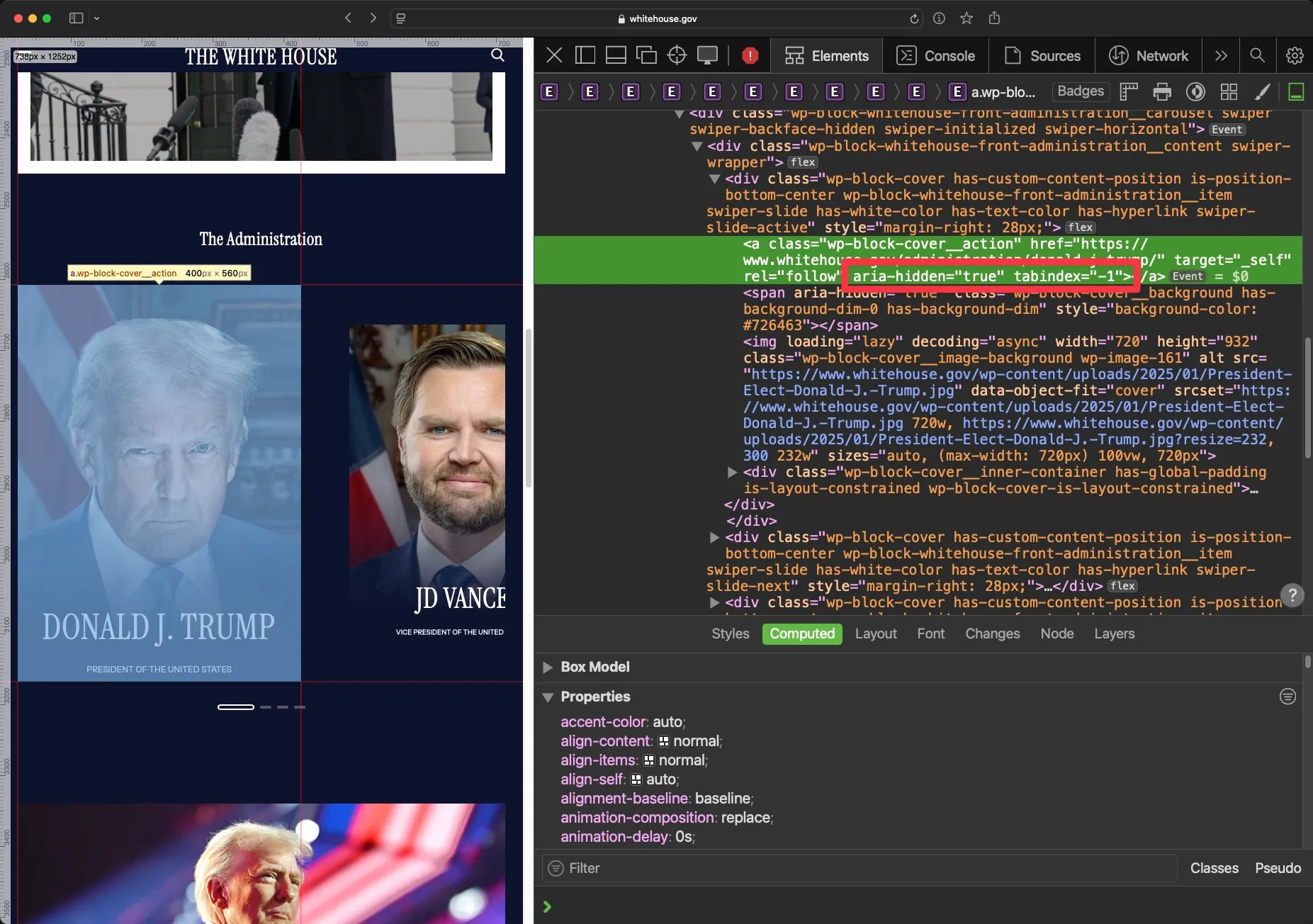
Task: Collapse the swiper-wrapper content div
Action: tap(697, 146)
